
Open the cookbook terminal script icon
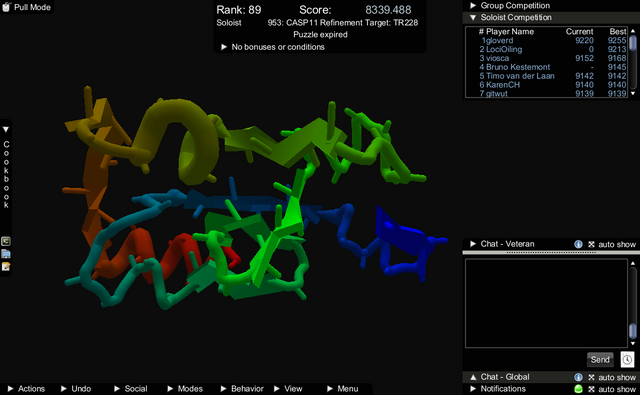6,241
